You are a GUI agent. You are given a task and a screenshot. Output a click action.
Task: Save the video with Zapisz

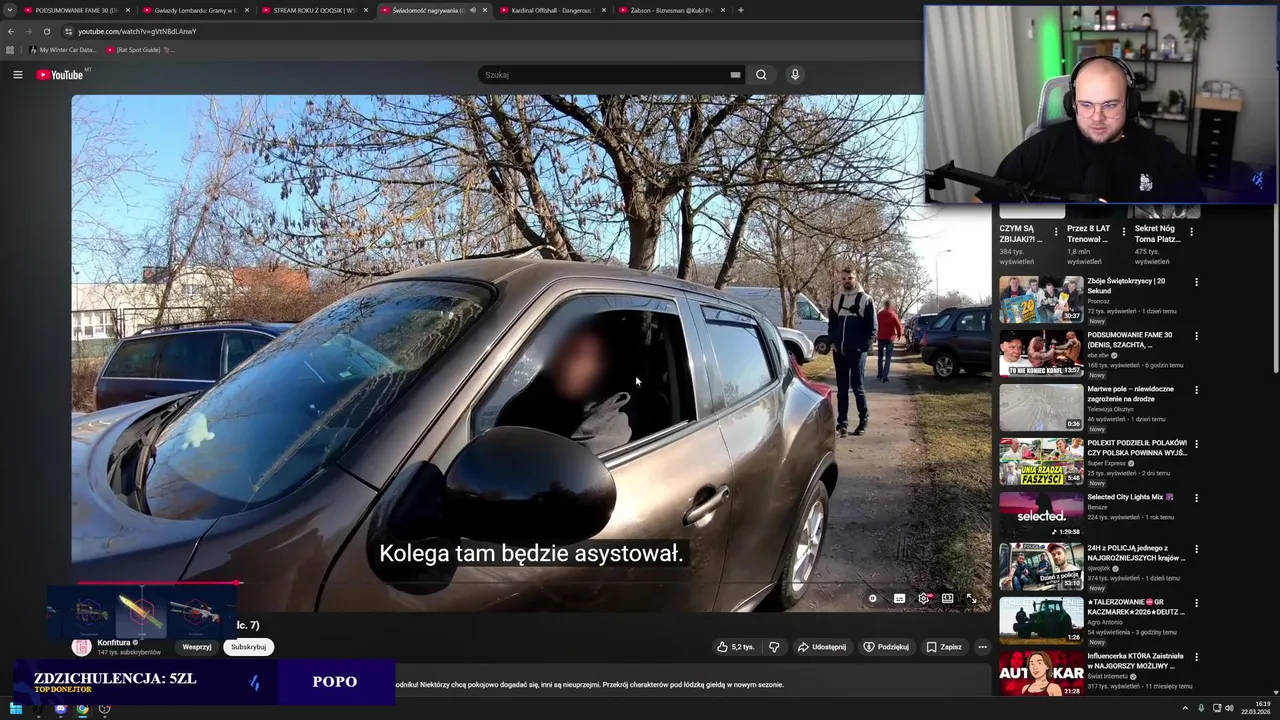coord(944,647)
